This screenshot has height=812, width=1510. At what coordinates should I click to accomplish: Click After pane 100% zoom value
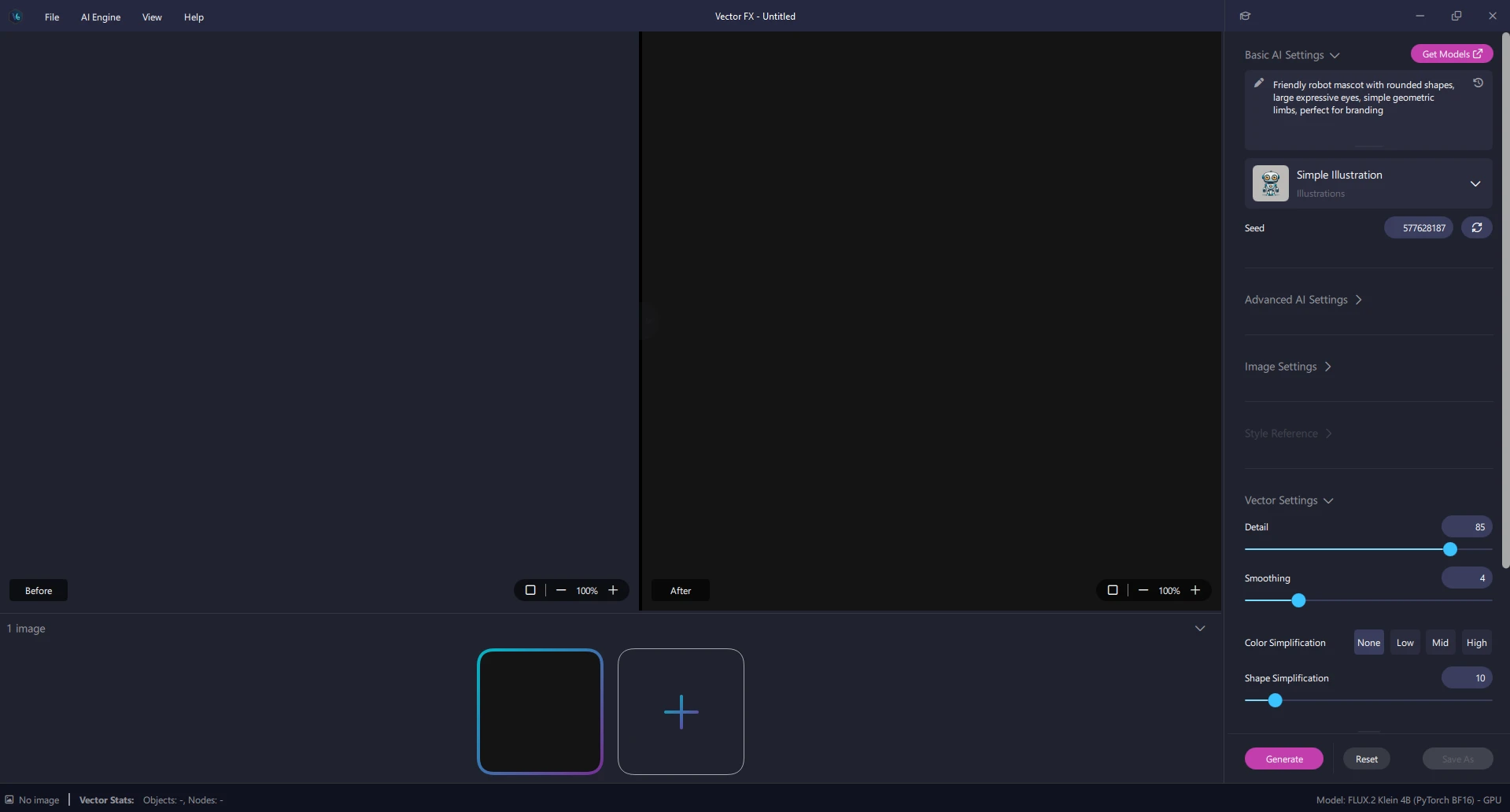click(1169, 590)
